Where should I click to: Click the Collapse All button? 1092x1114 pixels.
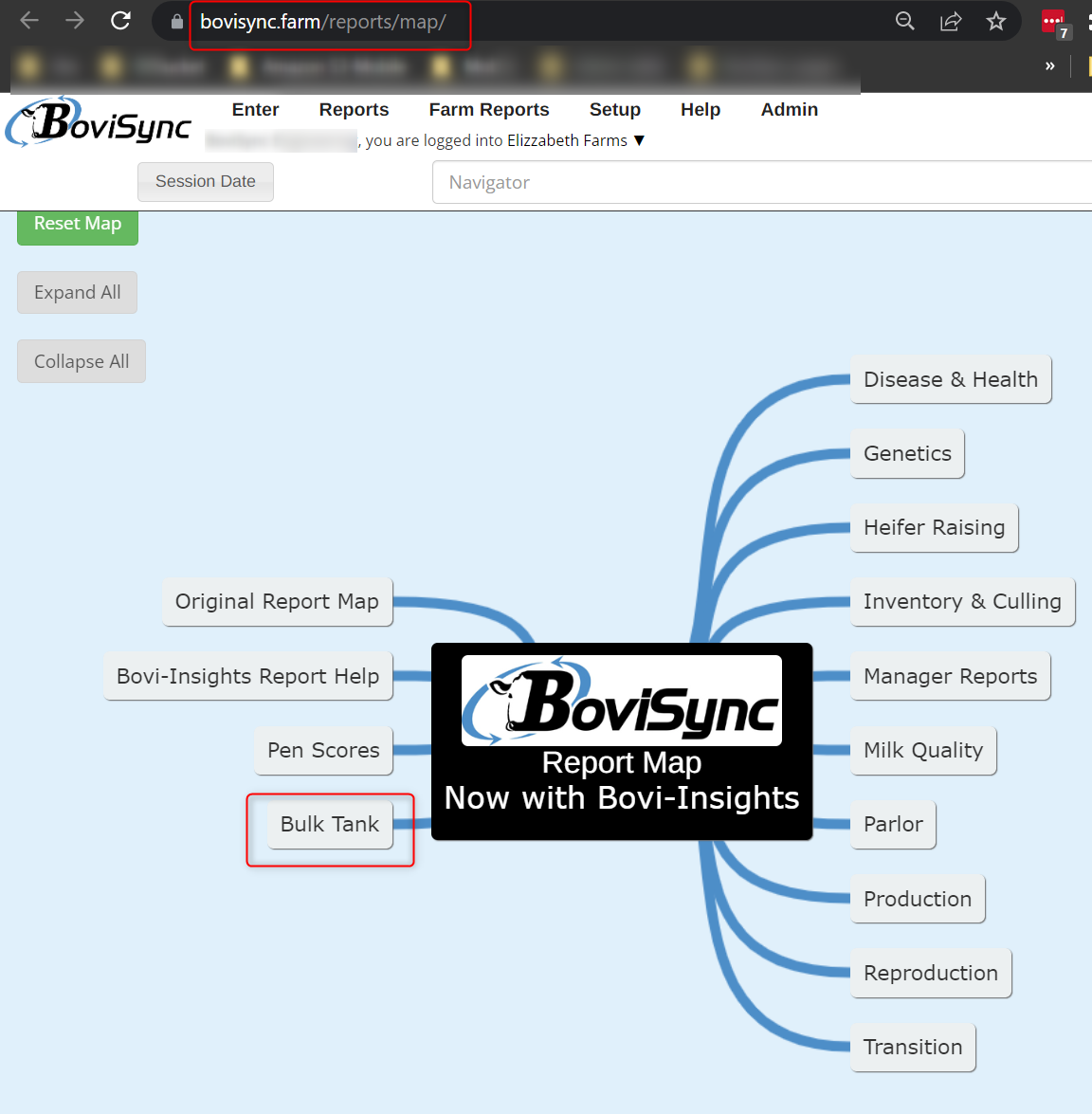[x=82, y=361]
